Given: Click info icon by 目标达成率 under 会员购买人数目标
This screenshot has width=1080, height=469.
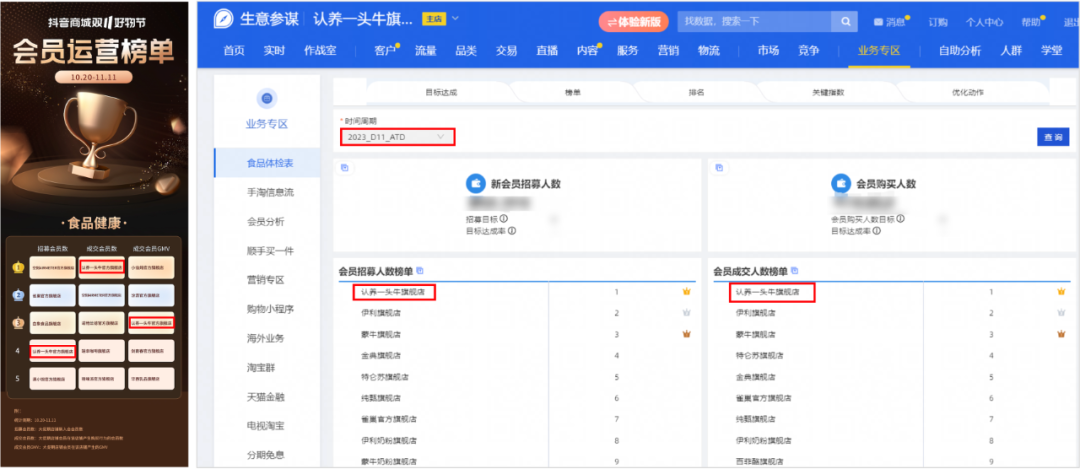Looking at the screenshot, I should pyautogui.click(x=877, y=231).
